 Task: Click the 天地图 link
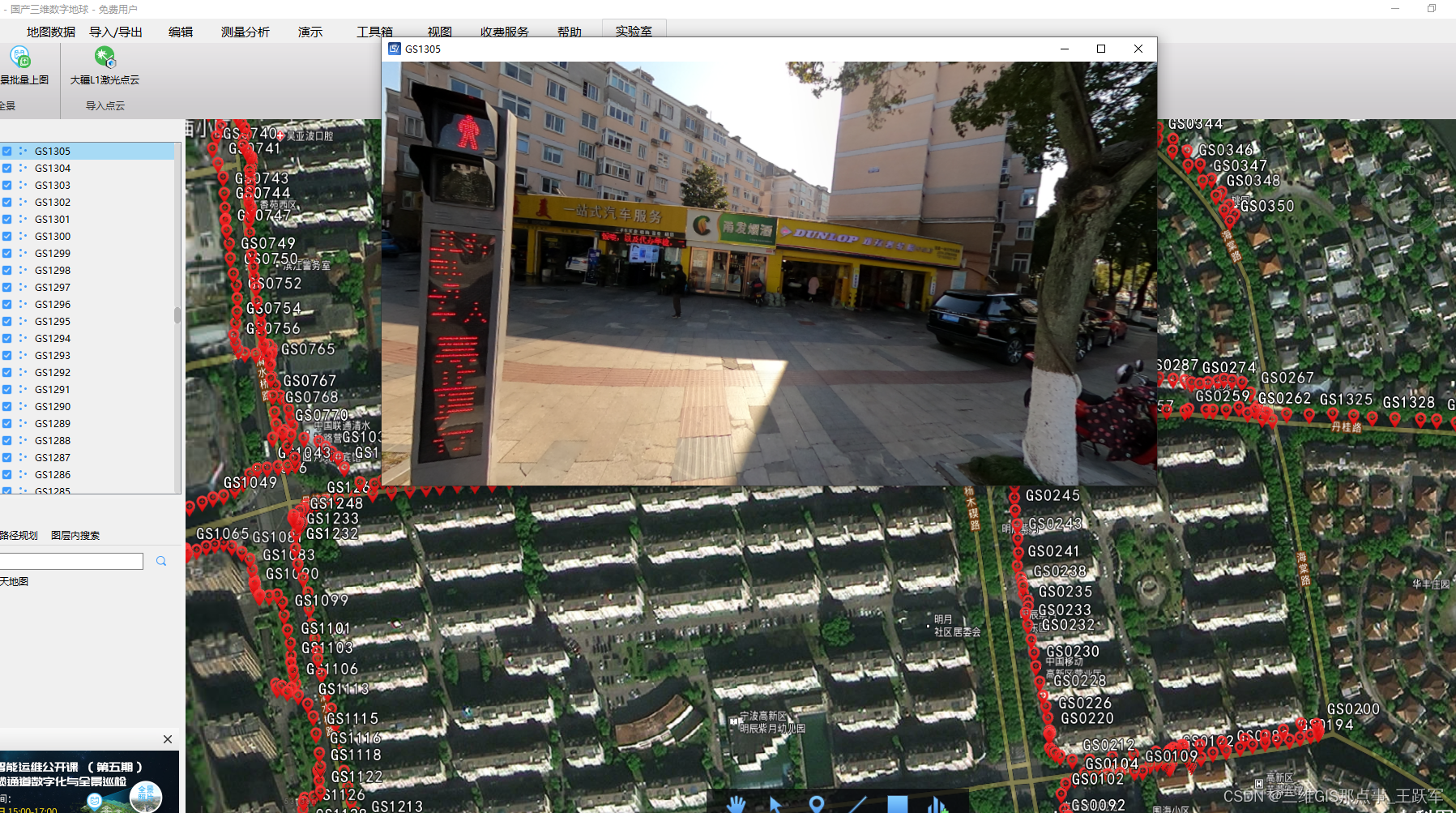(14, 582)
